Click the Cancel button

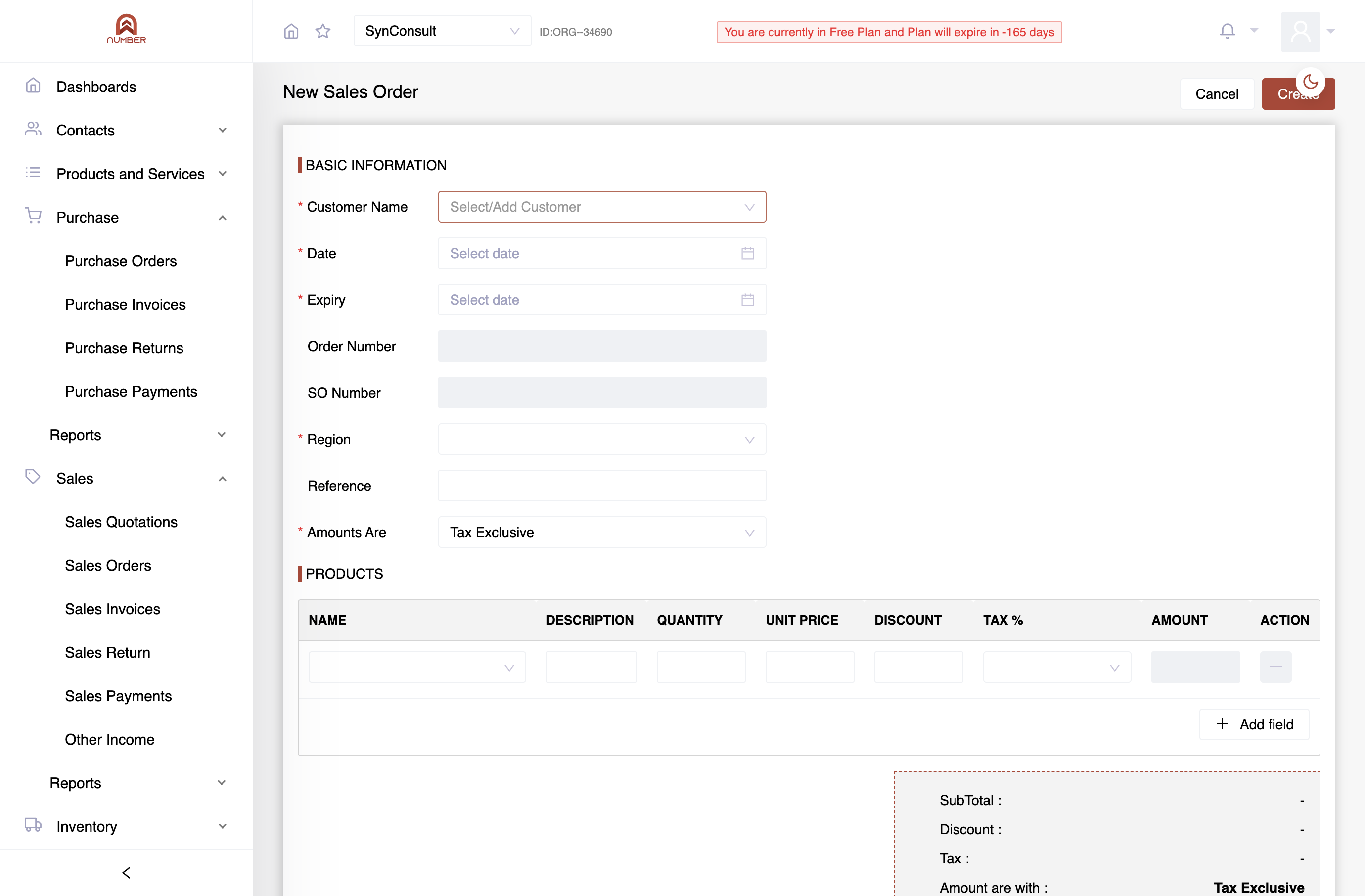[x=1217, y=94]
